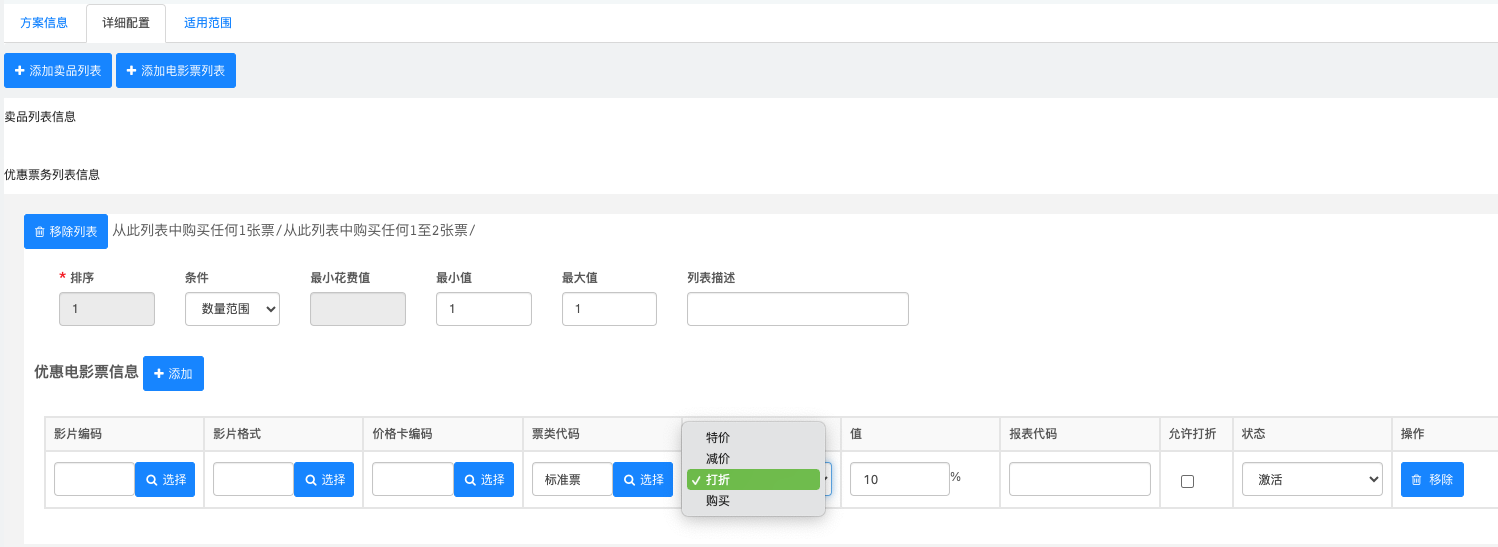Click 选择 next to the 价格卡编码 field
This screenshot has width=1498, height=547.
pos(484,479)
